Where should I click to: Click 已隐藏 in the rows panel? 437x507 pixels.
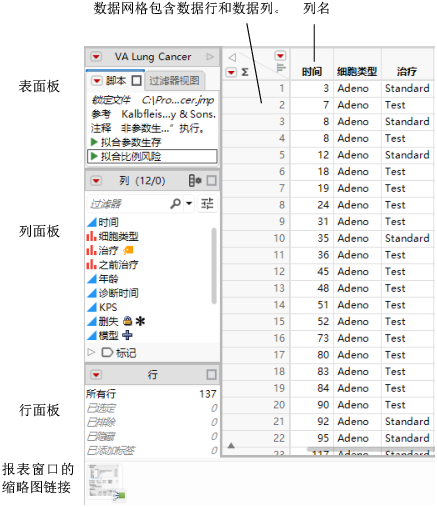[101, 436]
